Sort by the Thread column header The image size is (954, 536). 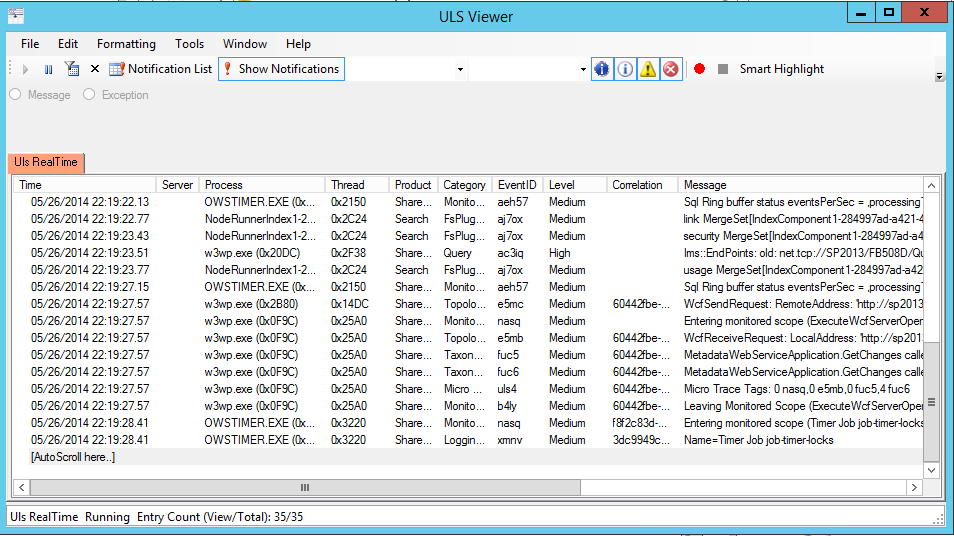pyautogui.click(x=357, y=185)
